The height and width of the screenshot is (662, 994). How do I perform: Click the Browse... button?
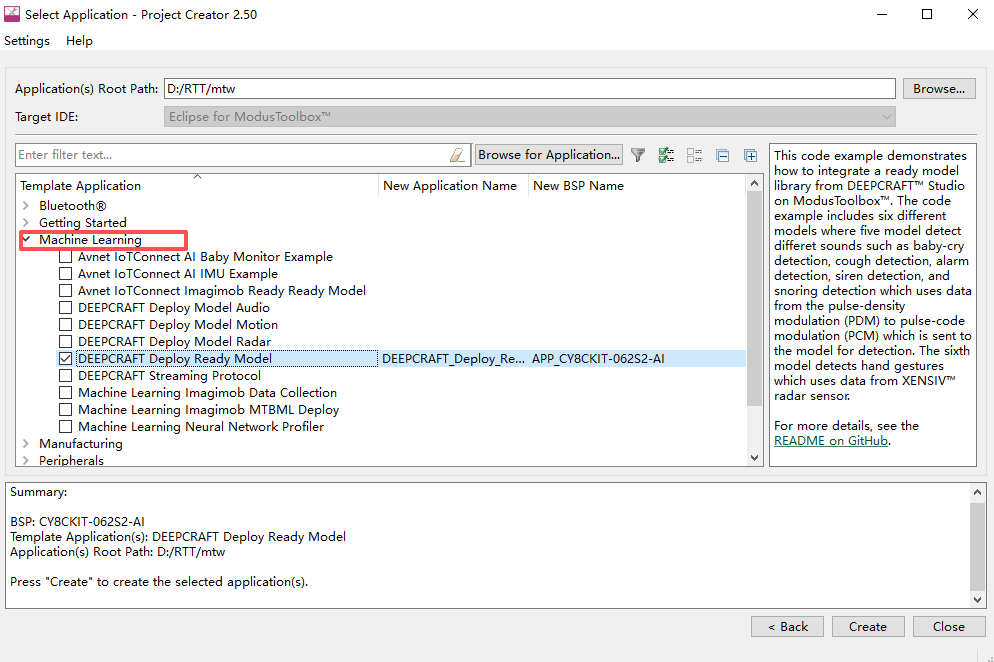pyautogui.click(x=939, y=89)
